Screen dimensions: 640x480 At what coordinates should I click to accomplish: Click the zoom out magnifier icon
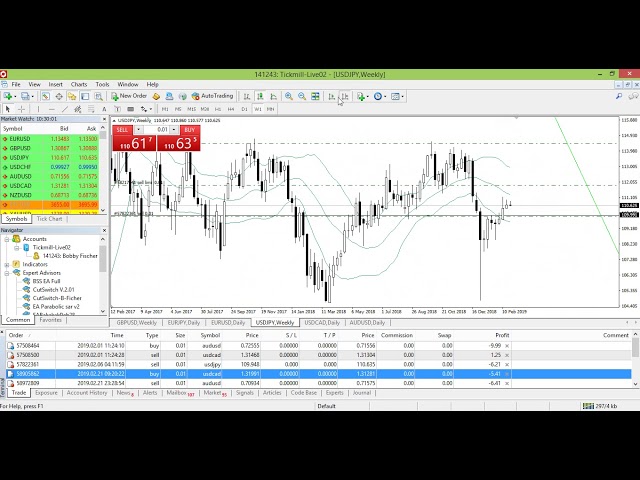point(302,96)
